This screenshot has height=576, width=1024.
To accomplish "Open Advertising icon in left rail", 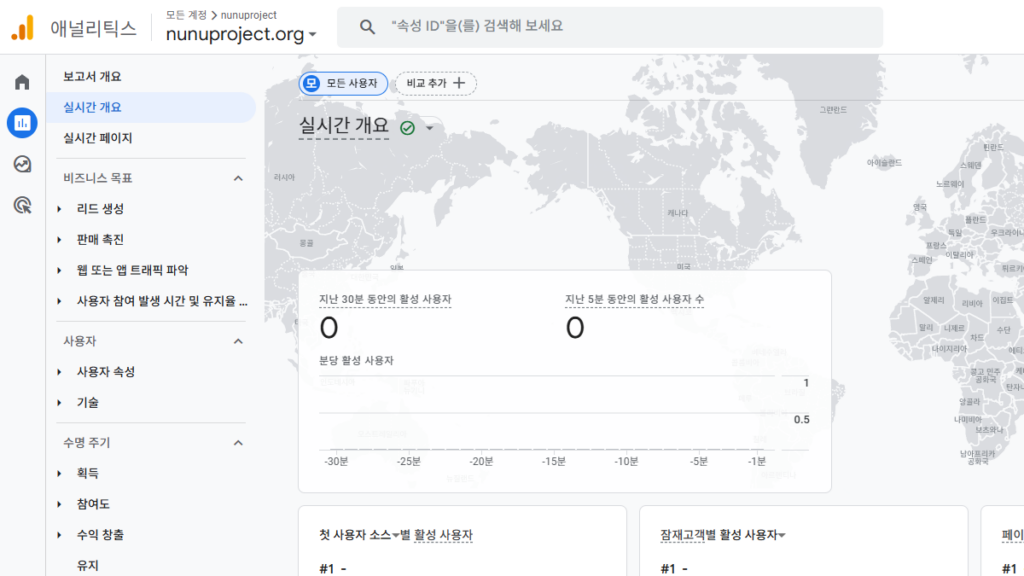I will point(22,205).
